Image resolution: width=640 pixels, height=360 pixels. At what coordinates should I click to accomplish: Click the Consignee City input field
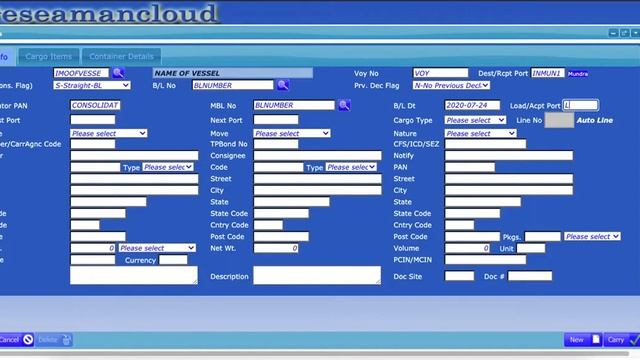[x=318, y=190]
